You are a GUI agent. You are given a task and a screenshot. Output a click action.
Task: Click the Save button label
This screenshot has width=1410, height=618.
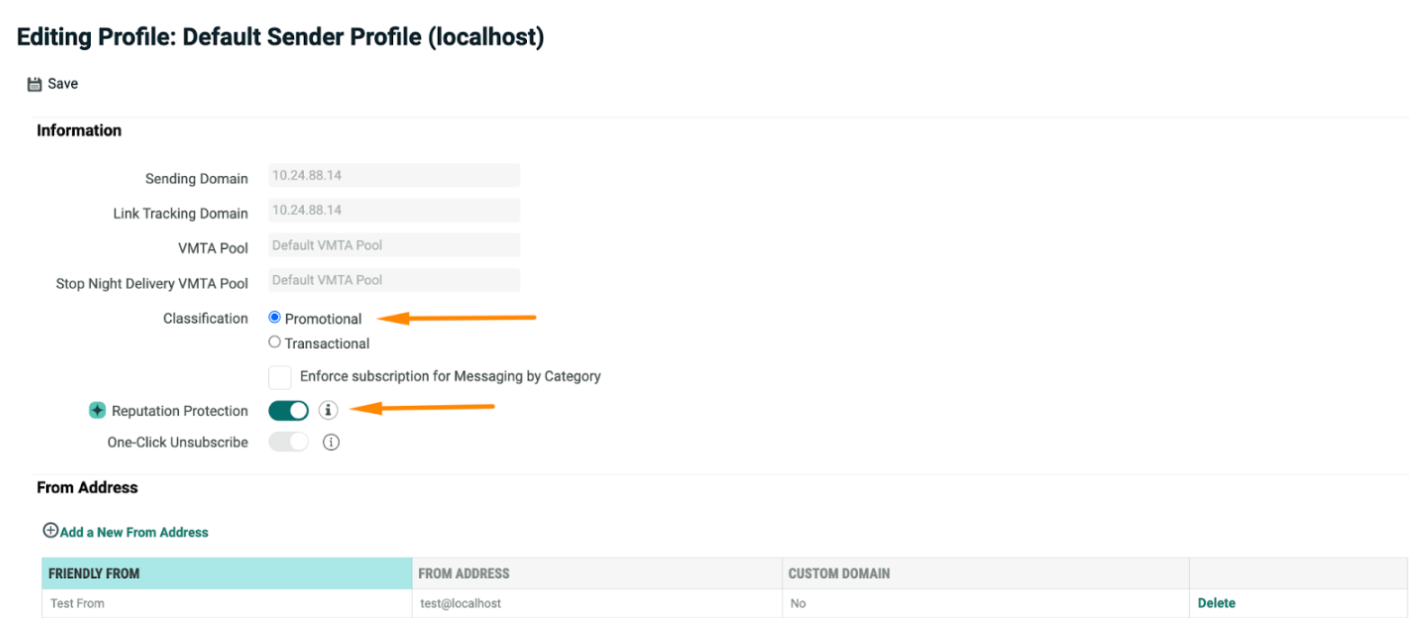coord(63,84)
